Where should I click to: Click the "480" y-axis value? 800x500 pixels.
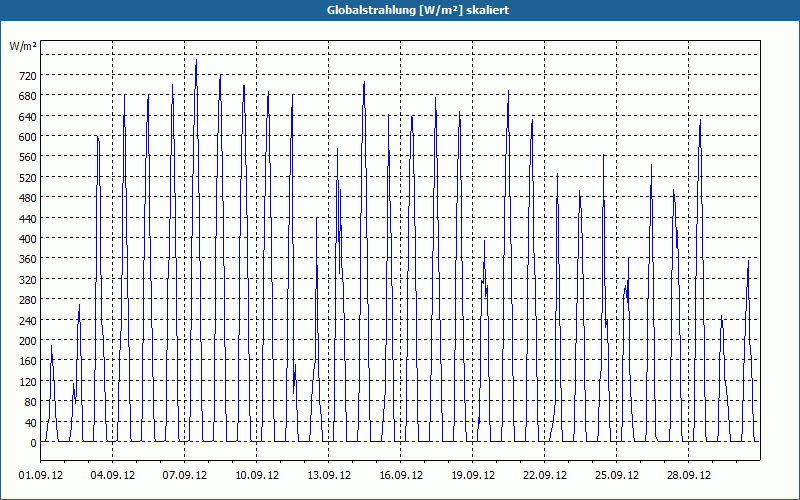(28, 198)
